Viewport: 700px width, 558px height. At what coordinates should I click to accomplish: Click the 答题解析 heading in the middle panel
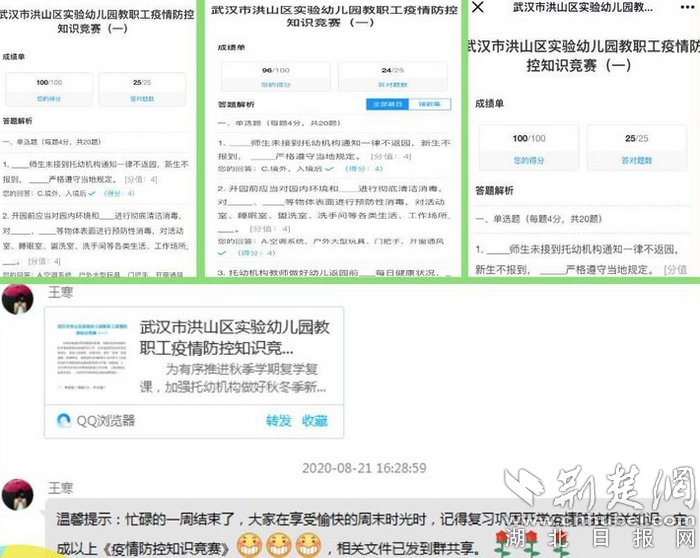[236, 104]
